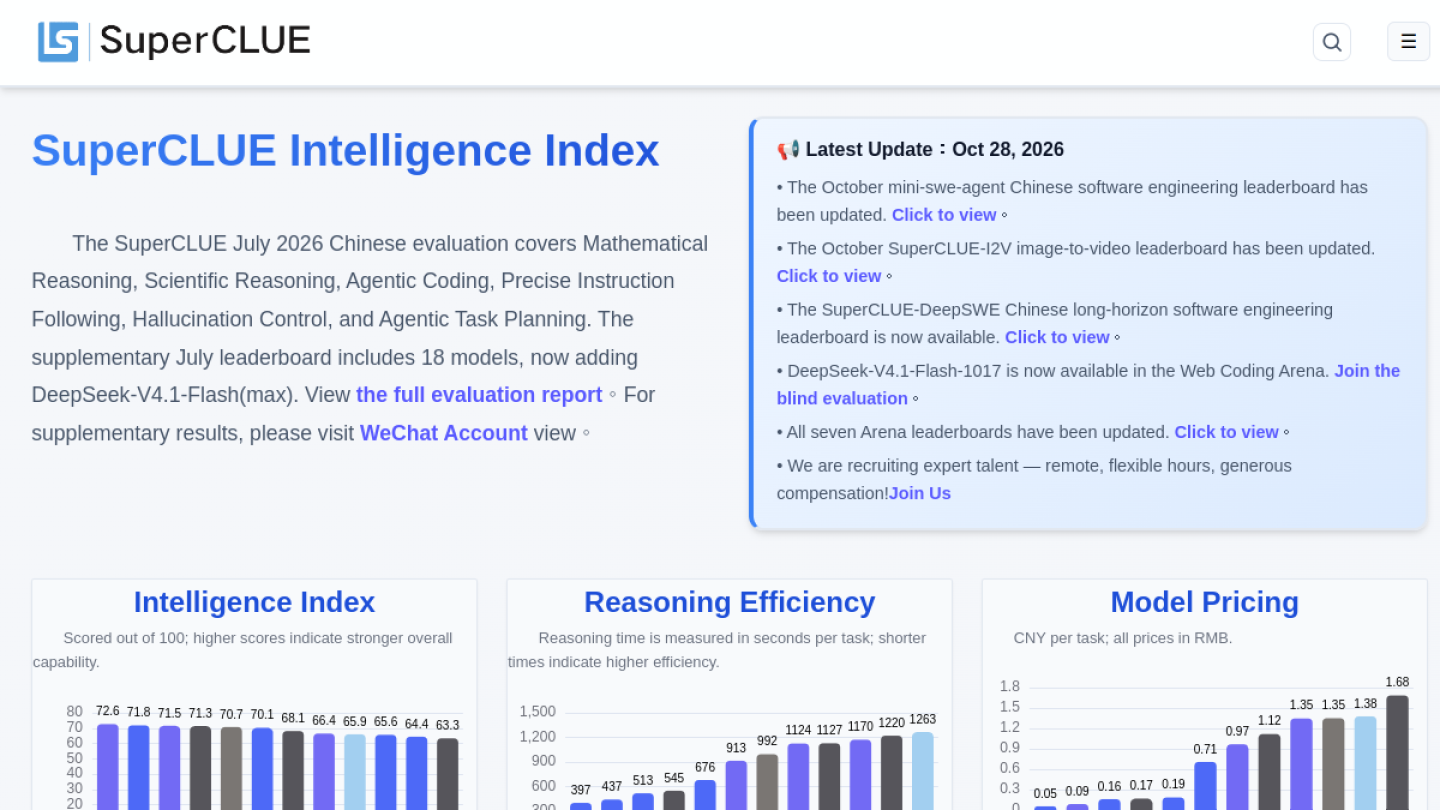
Task: Open Join the blind evaluation link
Action: [1088, 385]
